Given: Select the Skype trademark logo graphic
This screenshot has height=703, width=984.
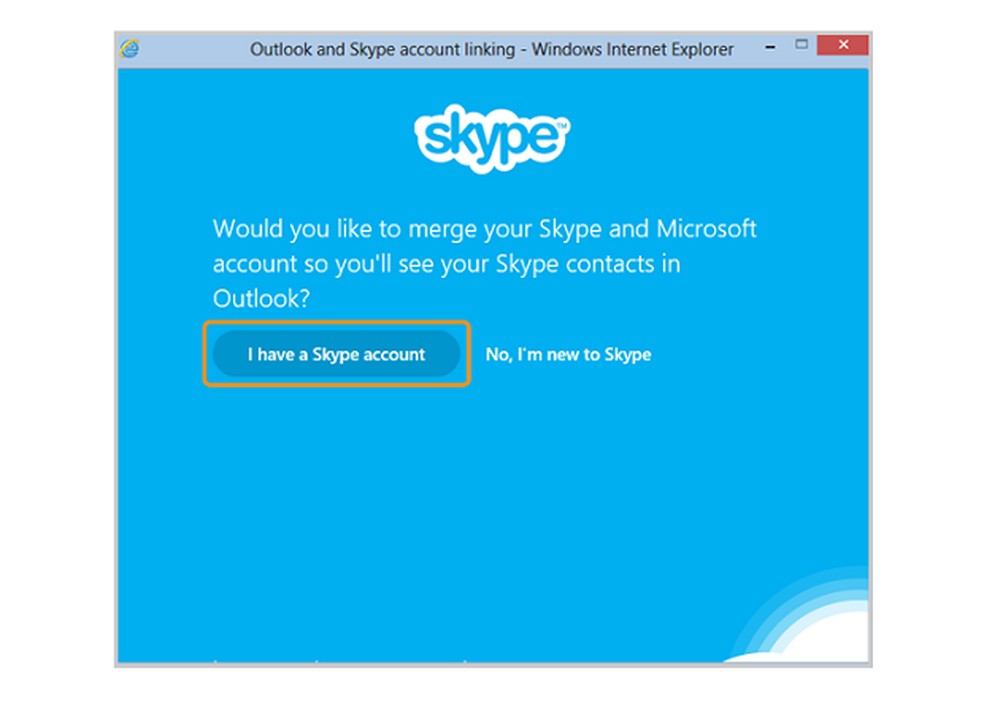Looking at the screenshot, I should (x=492, y=137).
